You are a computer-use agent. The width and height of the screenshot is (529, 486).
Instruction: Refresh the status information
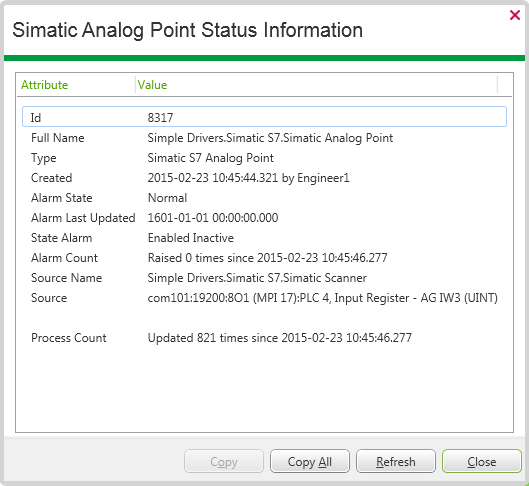point(396,461)
